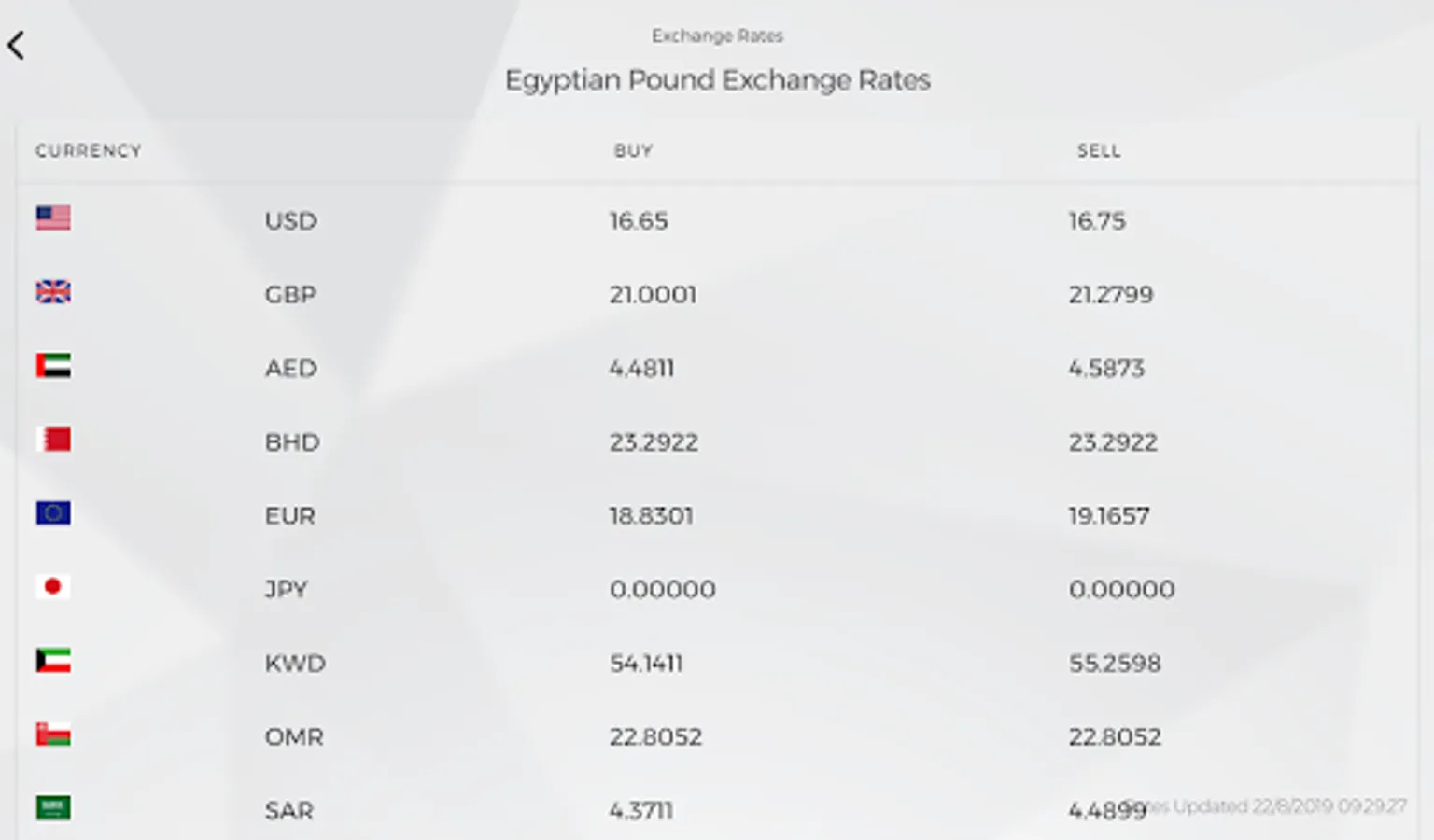Click the United Kingdom flag icon
The height and width of the screenshot is (840, 1434).
point(53,291)
